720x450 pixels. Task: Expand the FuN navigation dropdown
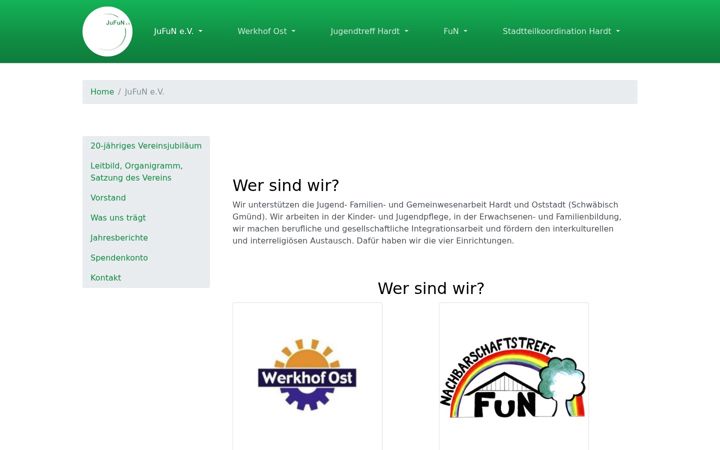coord(455,31)
